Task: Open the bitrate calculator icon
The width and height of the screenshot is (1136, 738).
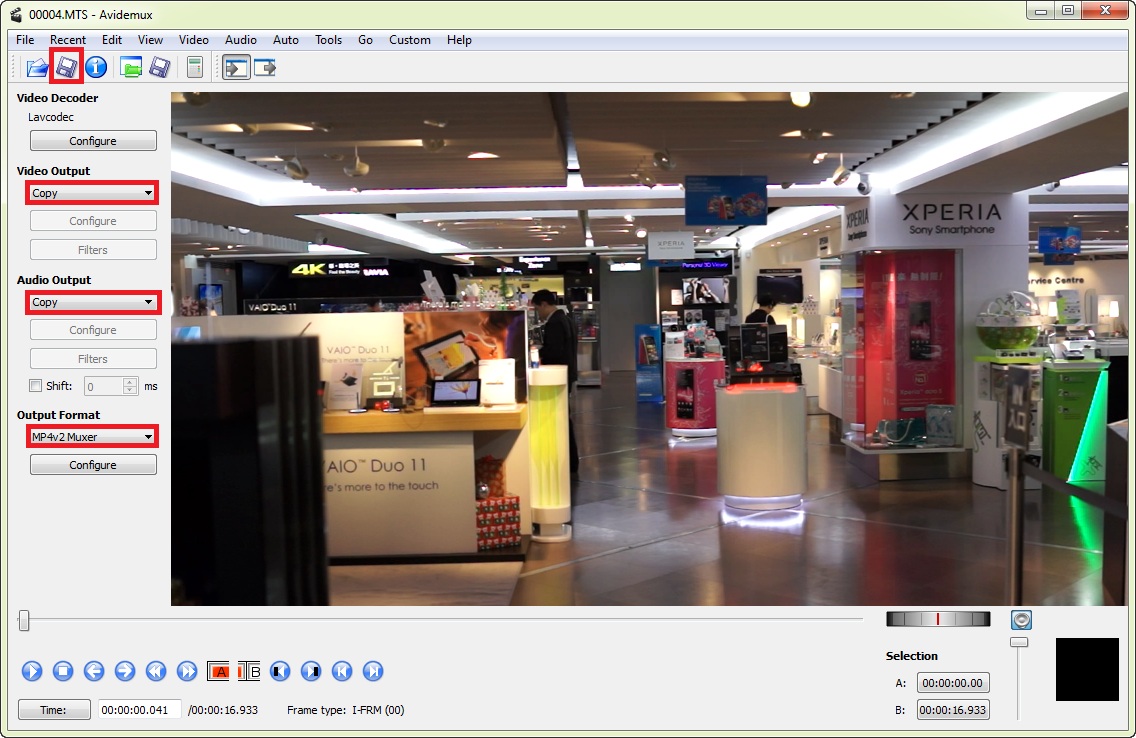Action: click(x=194, y=68)
